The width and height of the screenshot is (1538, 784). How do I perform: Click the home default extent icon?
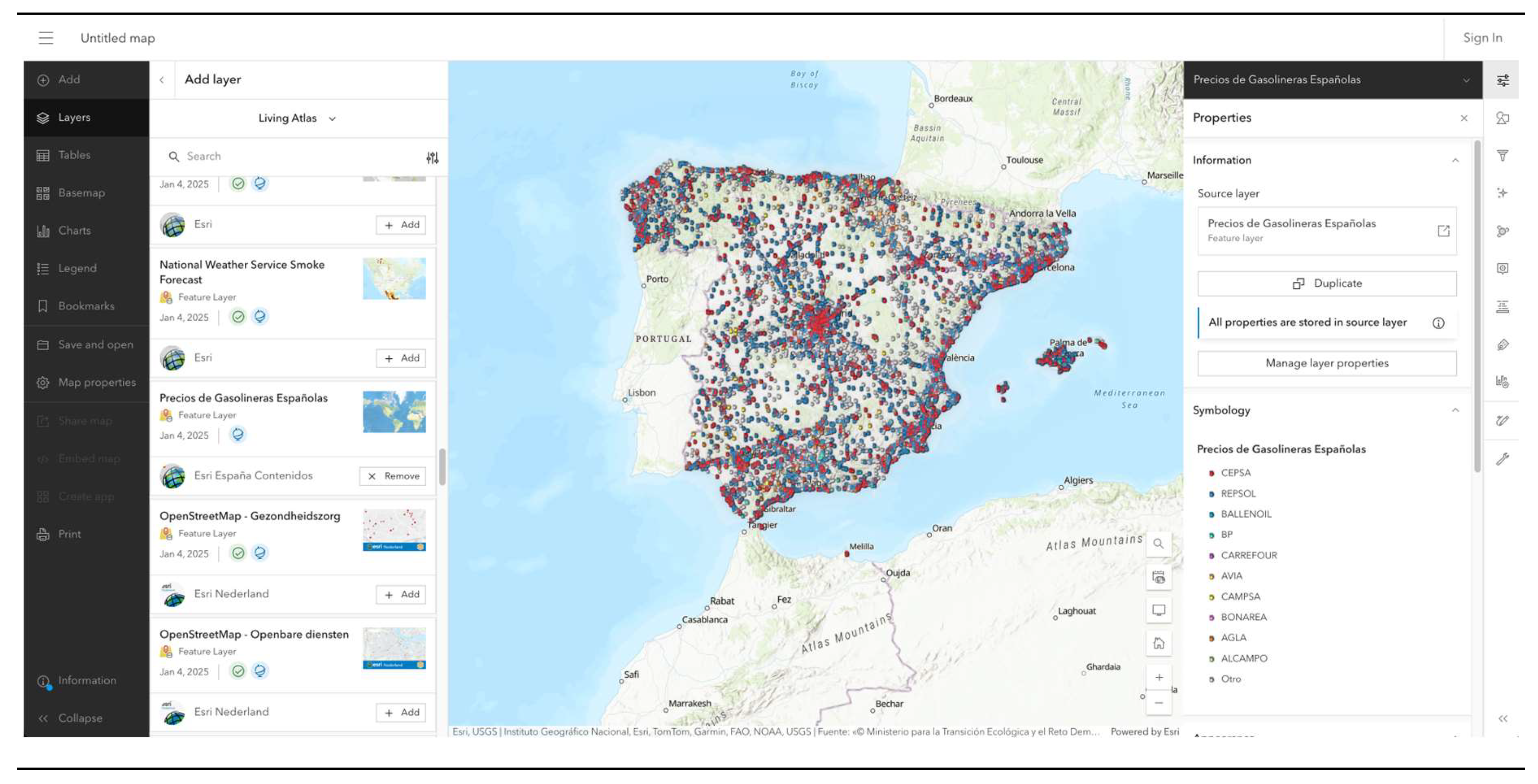click(1158, 643)
